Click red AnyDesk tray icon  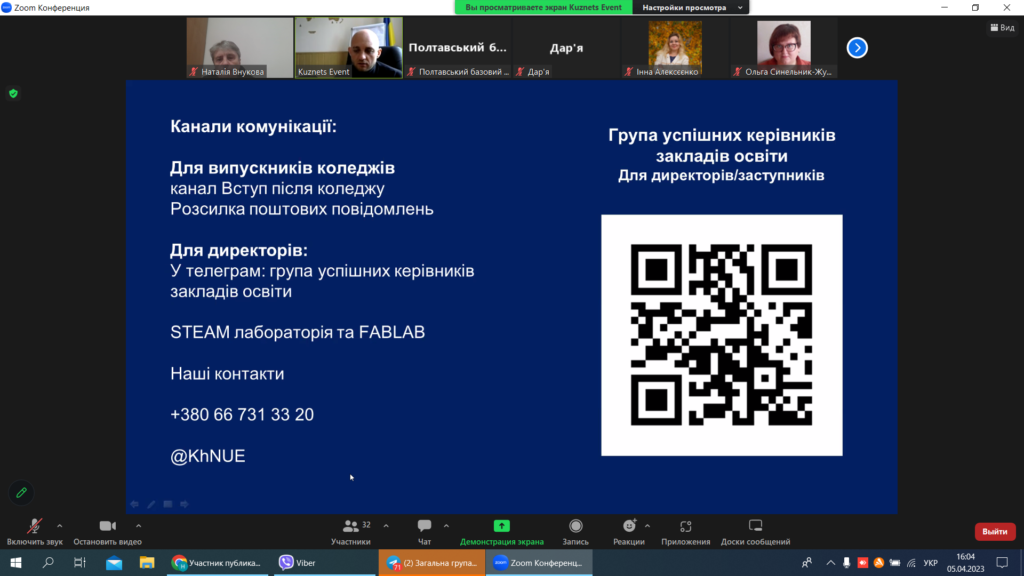click(863, 562)
